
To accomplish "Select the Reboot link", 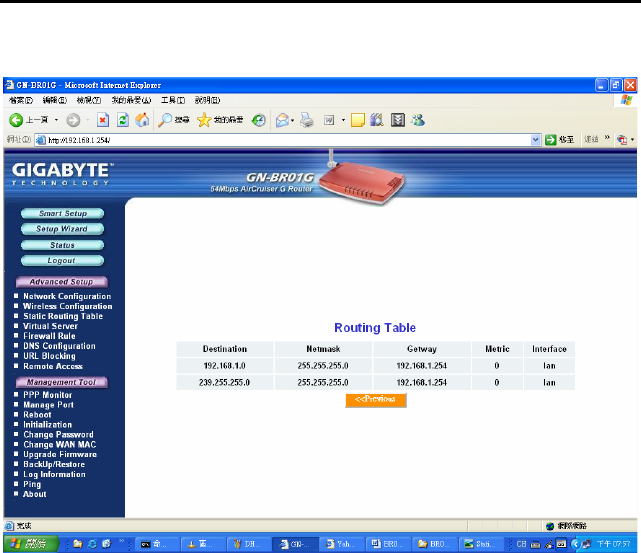I will [x=37, y=415].
